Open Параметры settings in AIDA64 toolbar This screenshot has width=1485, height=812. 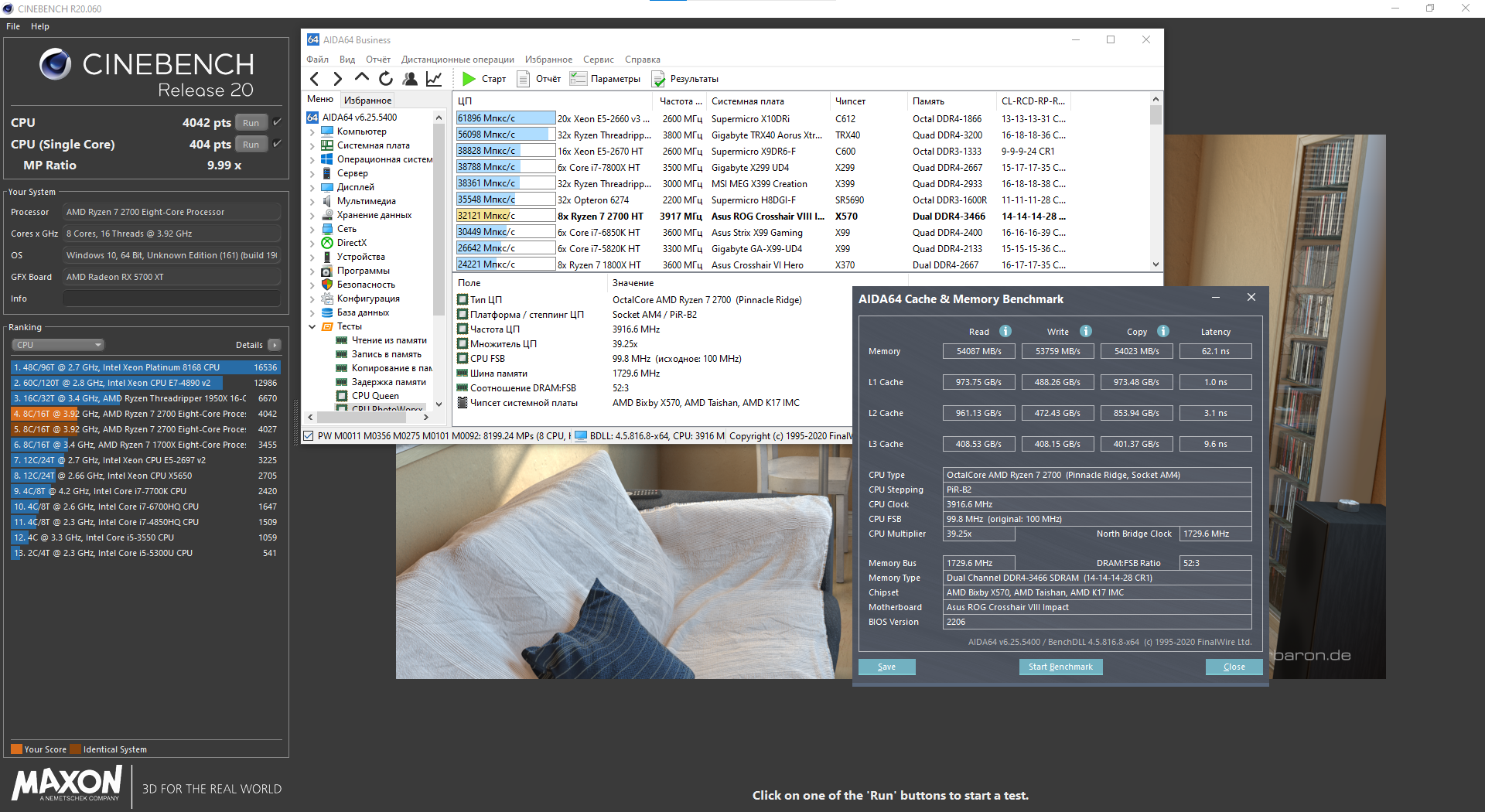point(605,79)
